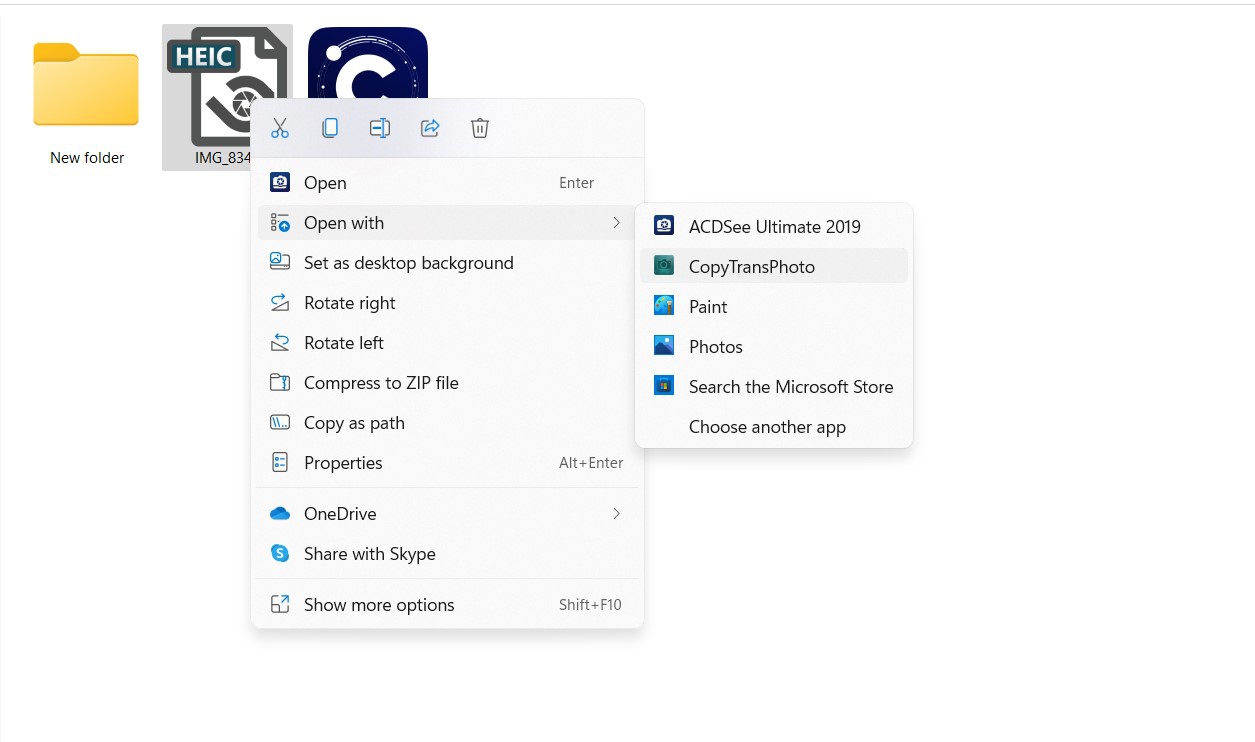
Task: Click the Microsoft Store icon
Action: (664, 385)
